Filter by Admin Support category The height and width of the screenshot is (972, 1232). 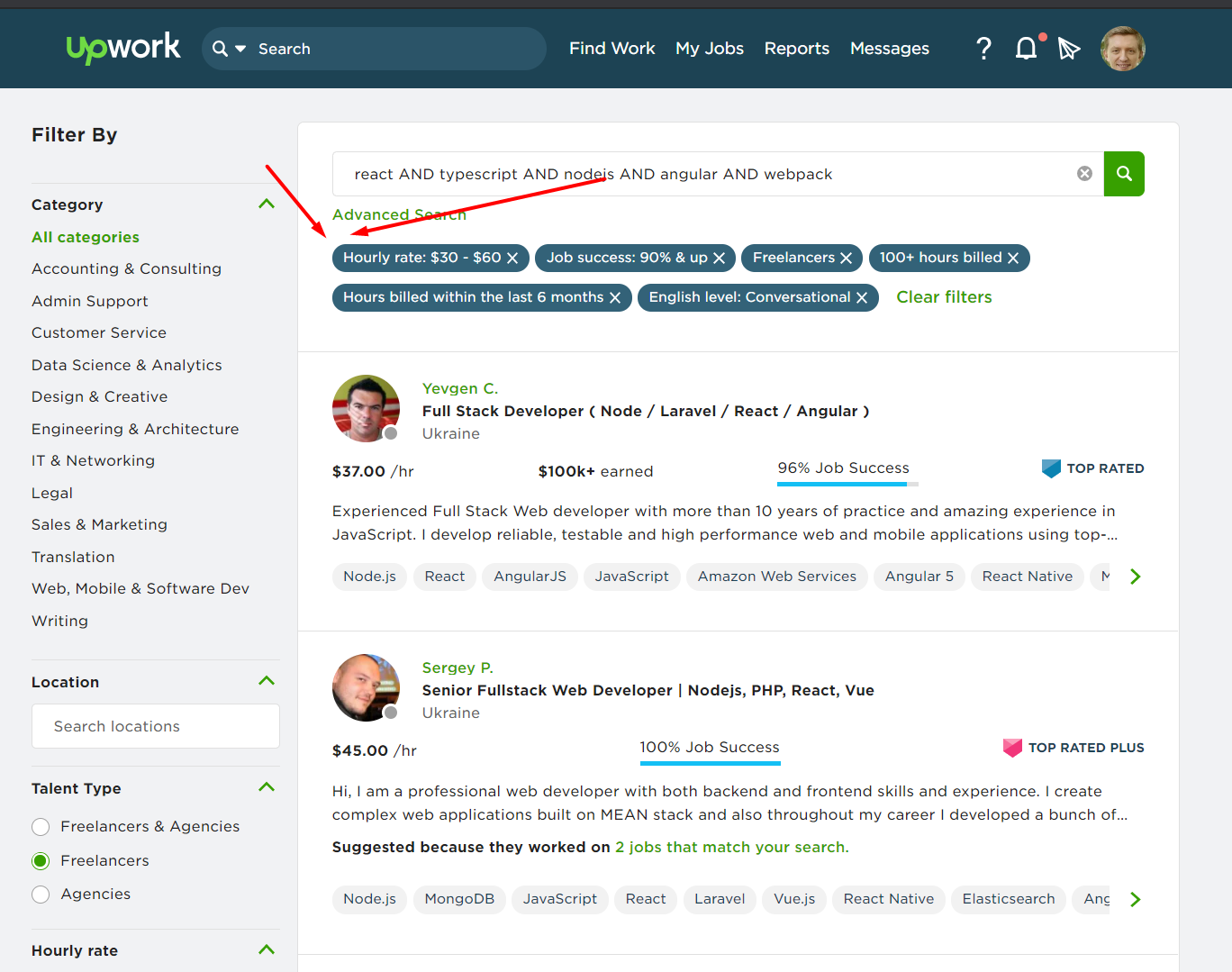coord(90,301)
